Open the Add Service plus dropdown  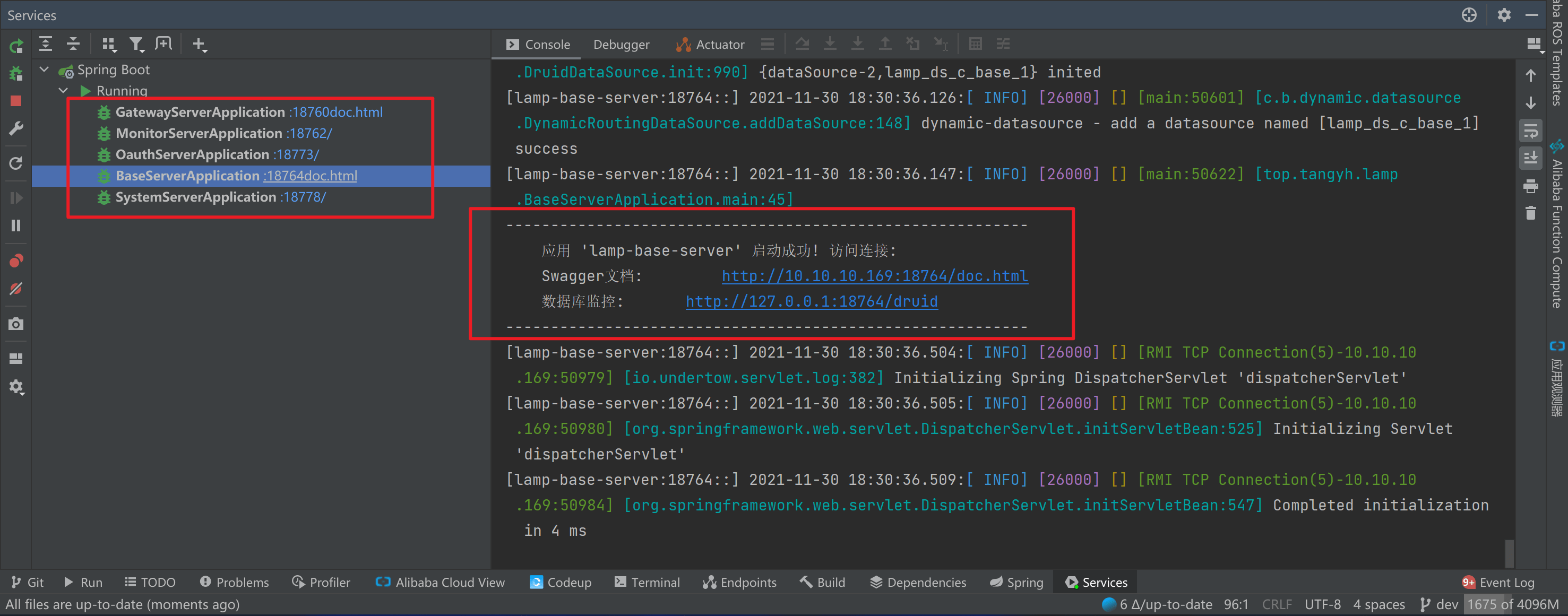200,44
